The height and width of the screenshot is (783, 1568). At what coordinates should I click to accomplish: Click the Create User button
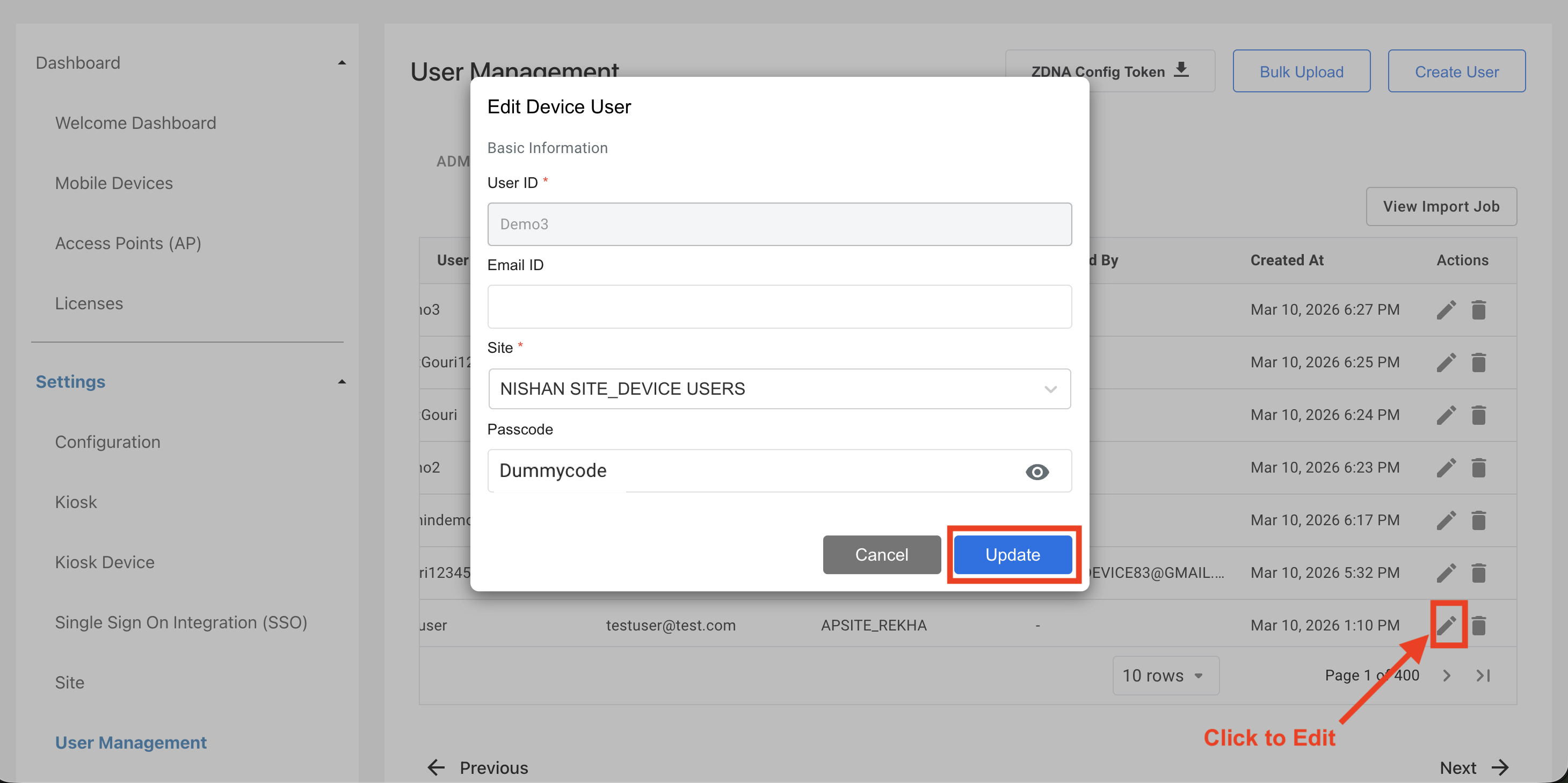1456,71
